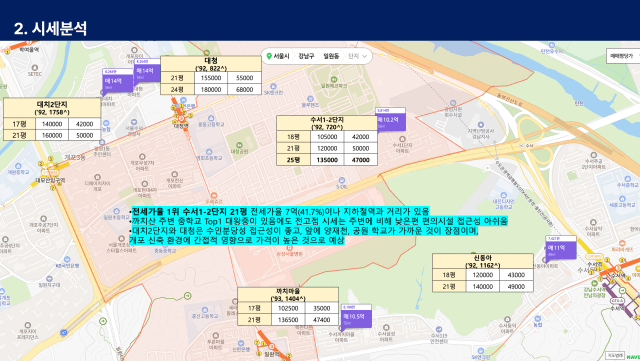Open the 단지 dropdown chevron
This screenshot has width=640, height=361.
[x=364, y=56]
